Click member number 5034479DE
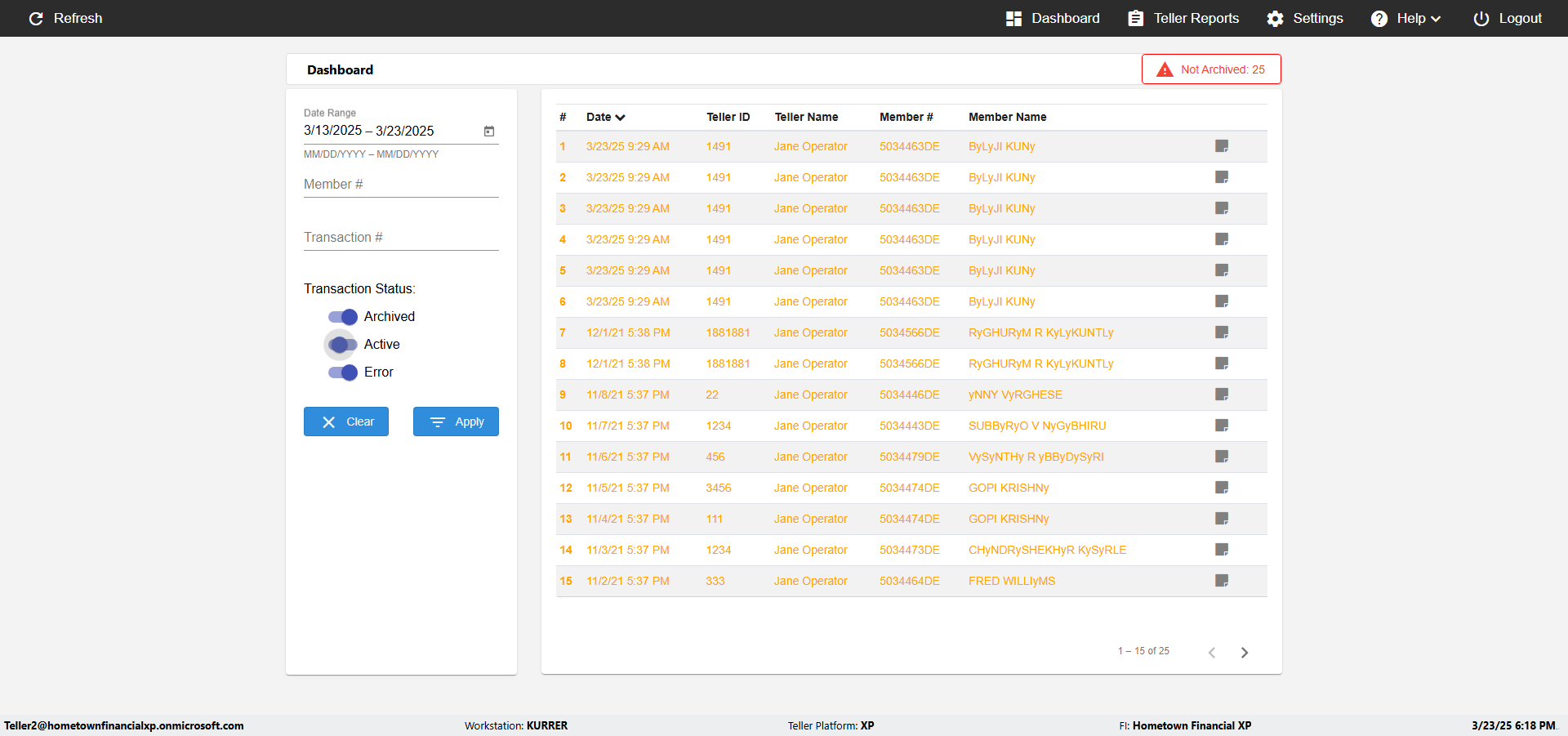1568x736 pixels. (x=909, y=457)
